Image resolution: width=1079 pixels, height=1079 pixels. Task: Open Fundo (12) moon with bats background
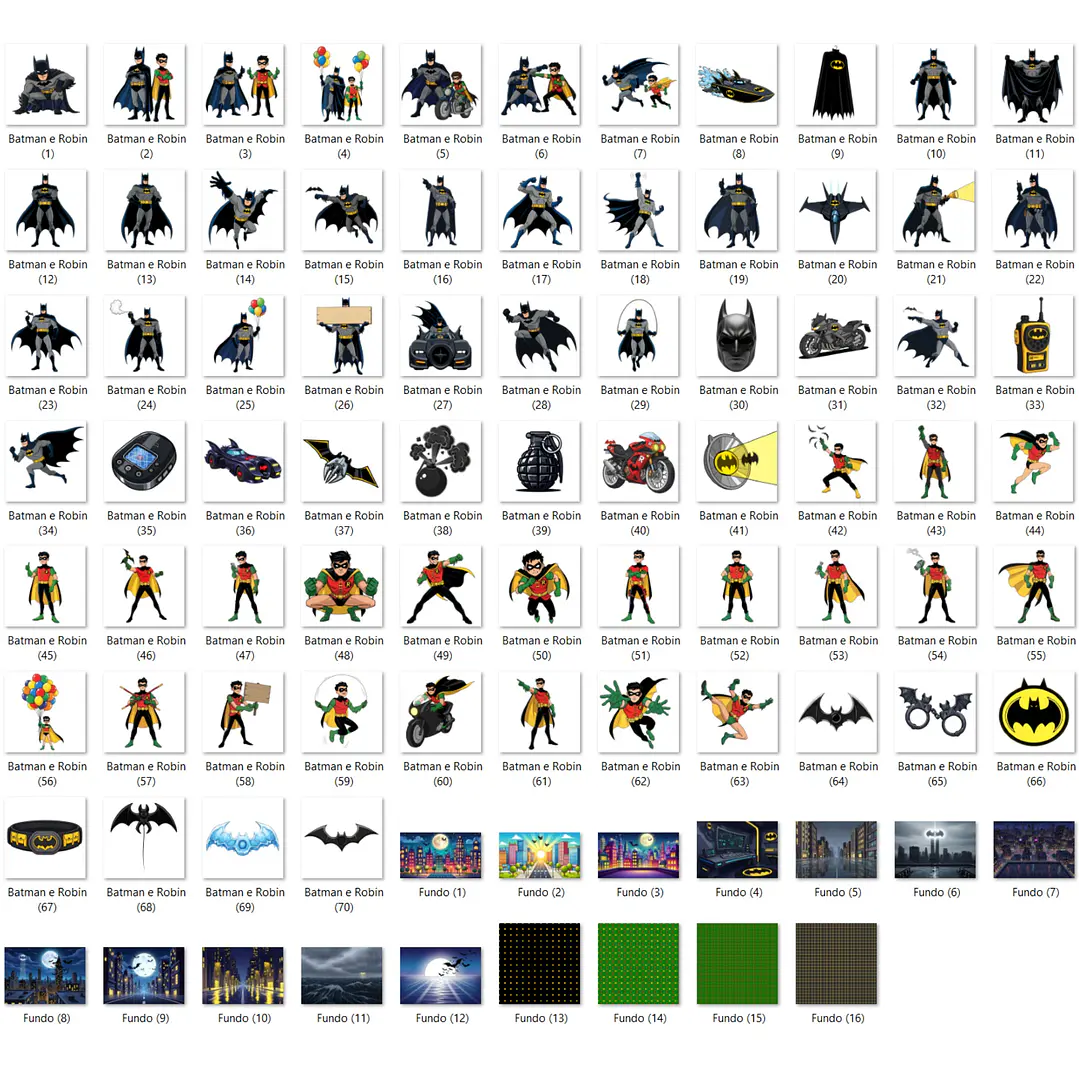441,976
